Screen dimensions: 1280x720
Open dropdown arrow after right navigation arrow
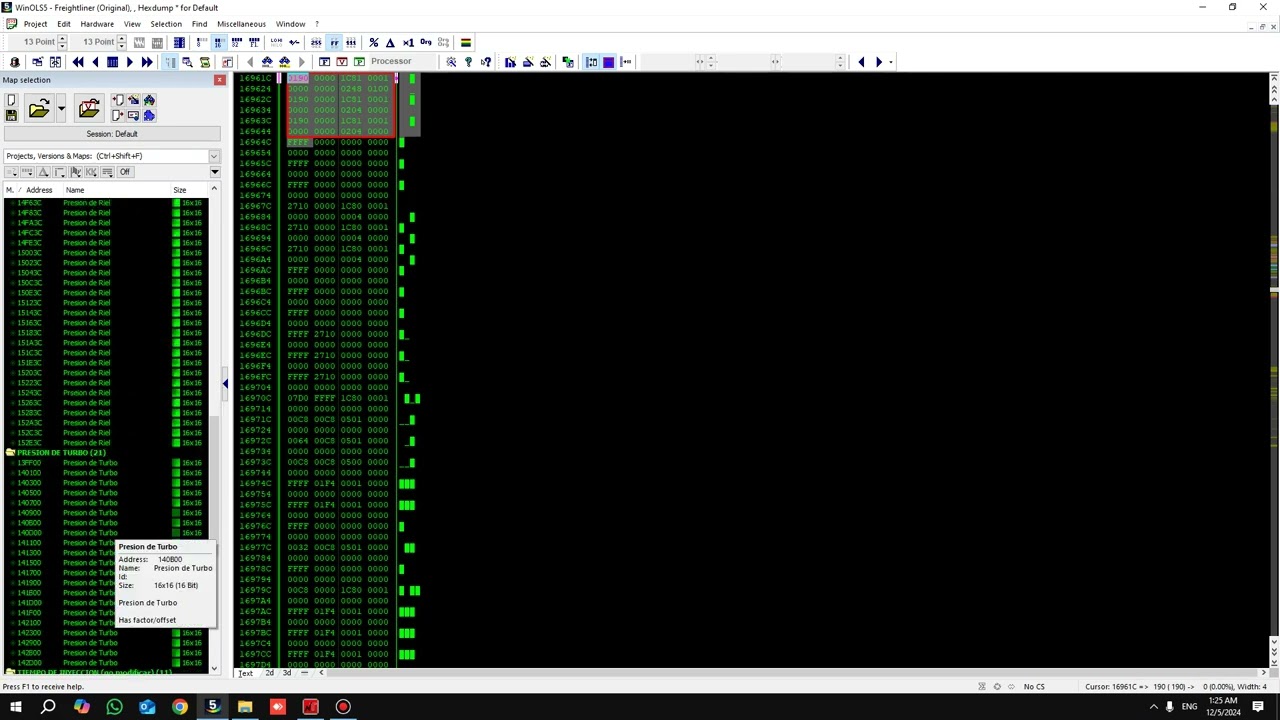pyautogui.click(x=891, y=62)
